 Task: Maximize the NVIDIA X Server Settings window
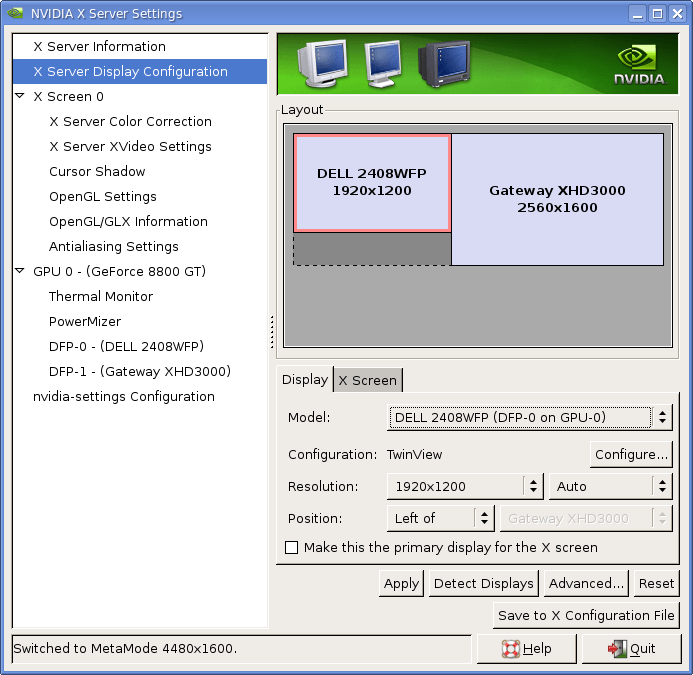click(x=657, y=14)
